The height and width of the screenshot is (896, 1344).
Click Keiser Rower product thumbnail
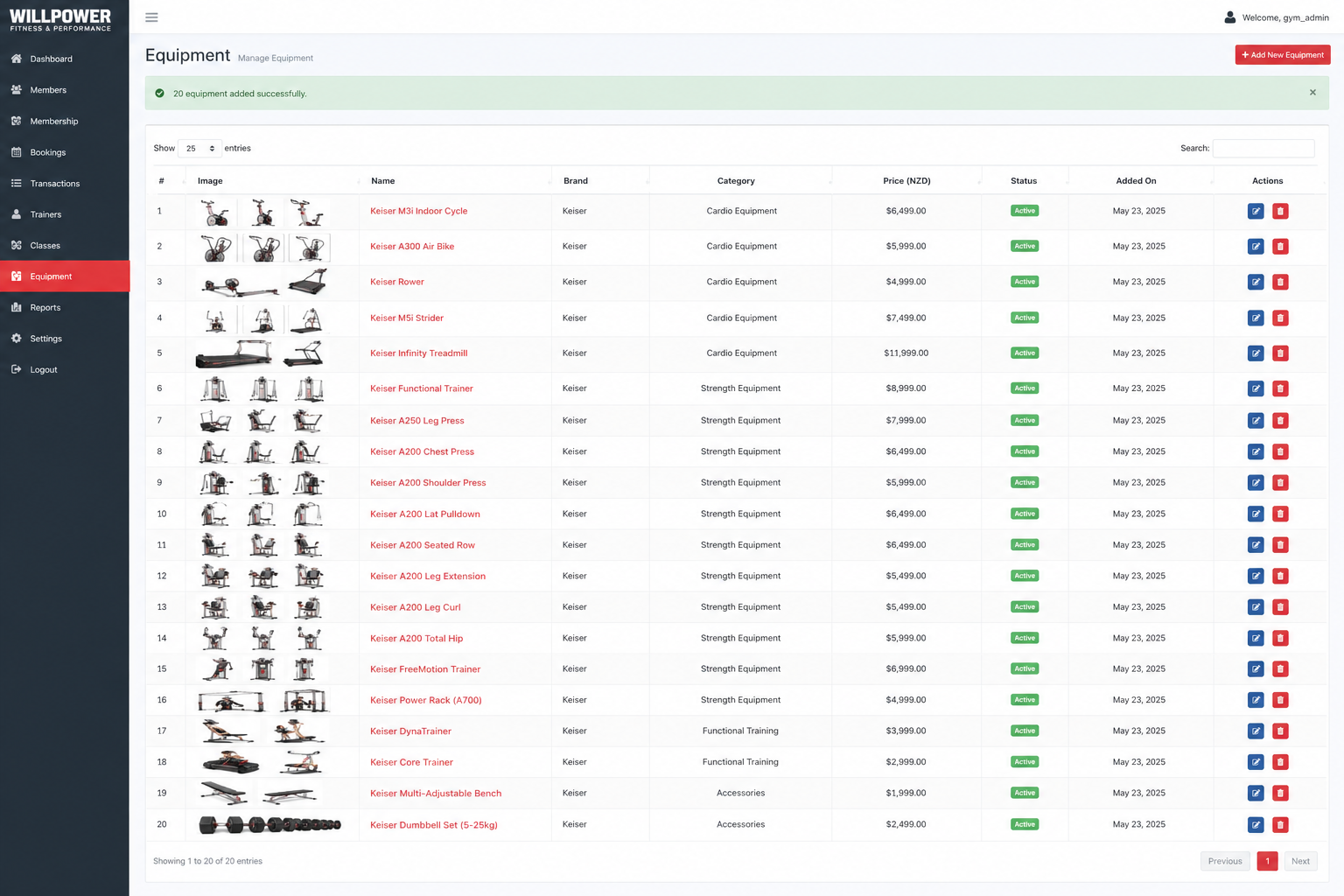click(262, 283)
